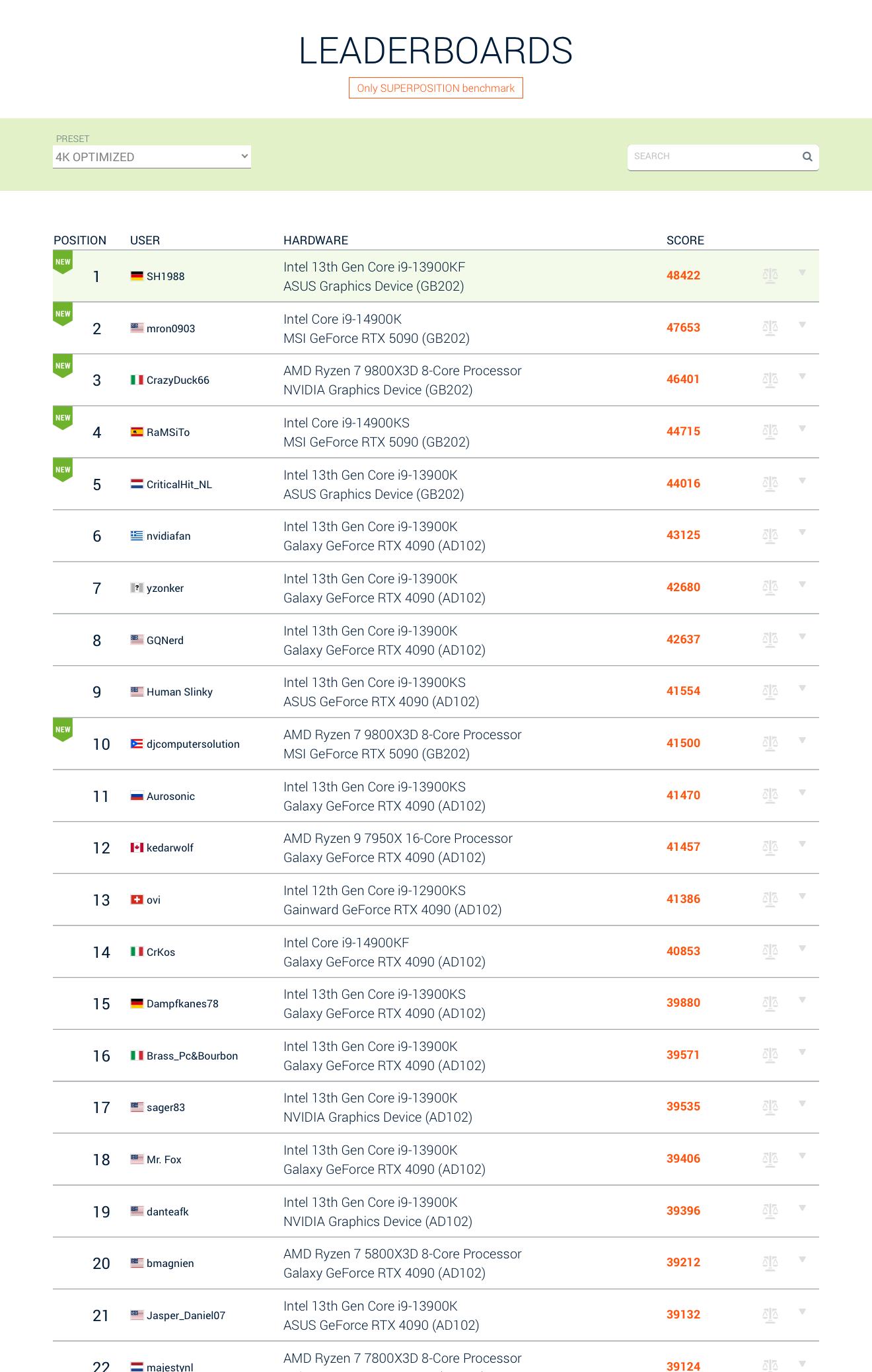Expand details arrow for yzonker row
The height and width of the screenshot is (1372, 872).
(802, 585)
